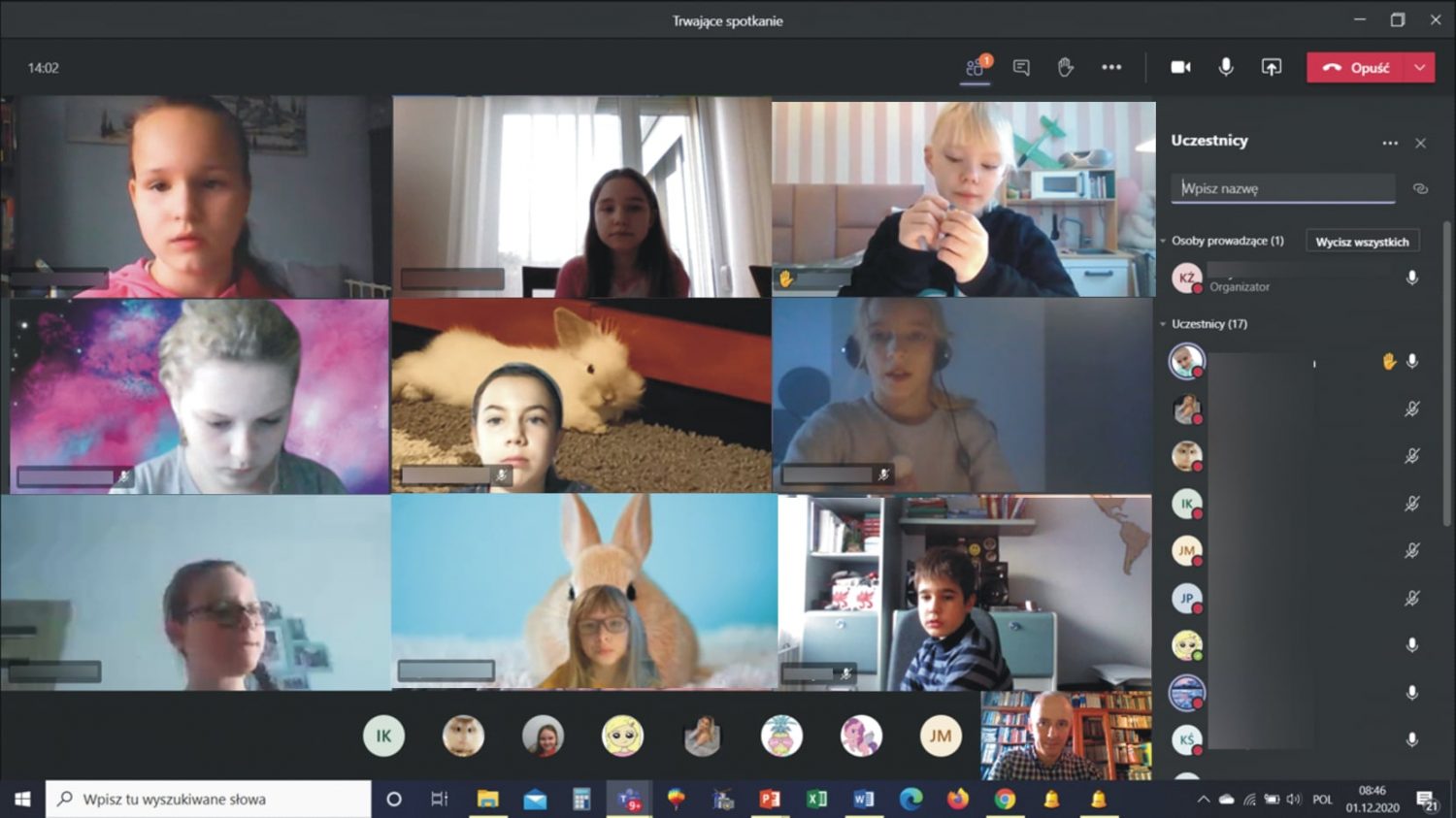Open the share screen tray icon
Viewport: 1456px width, 818px height.
click(x=1271, y=67)
